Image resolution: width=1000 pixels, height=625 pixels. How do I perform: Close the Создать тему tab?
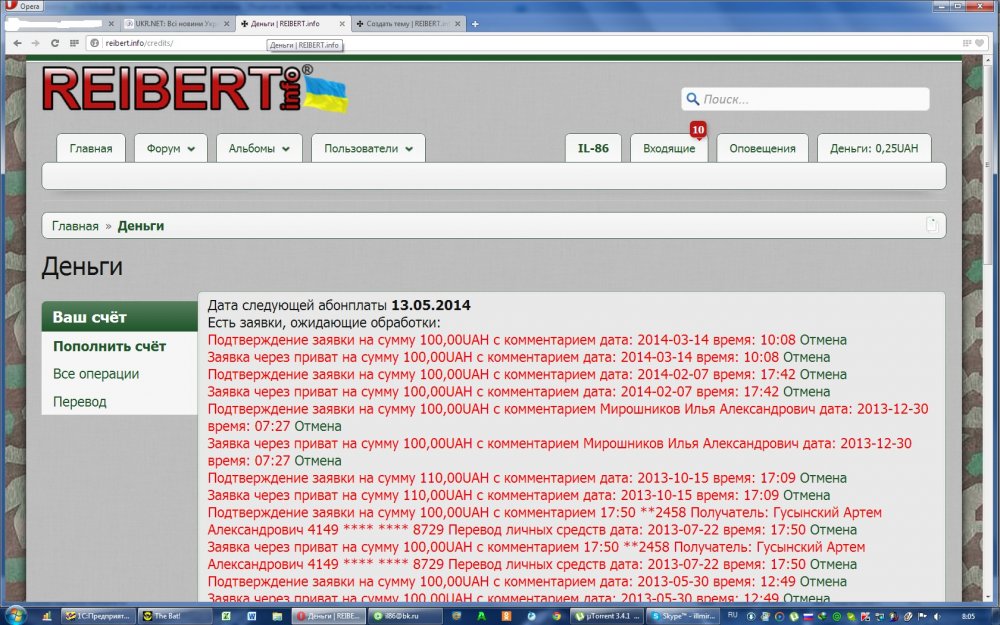[457, 24]
